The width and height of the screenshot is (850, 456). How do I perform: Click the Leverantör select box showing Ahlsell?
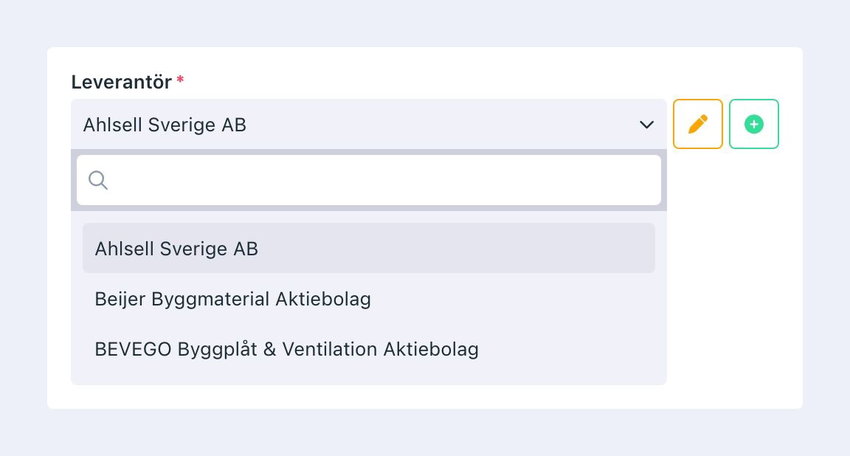point(369,124)
